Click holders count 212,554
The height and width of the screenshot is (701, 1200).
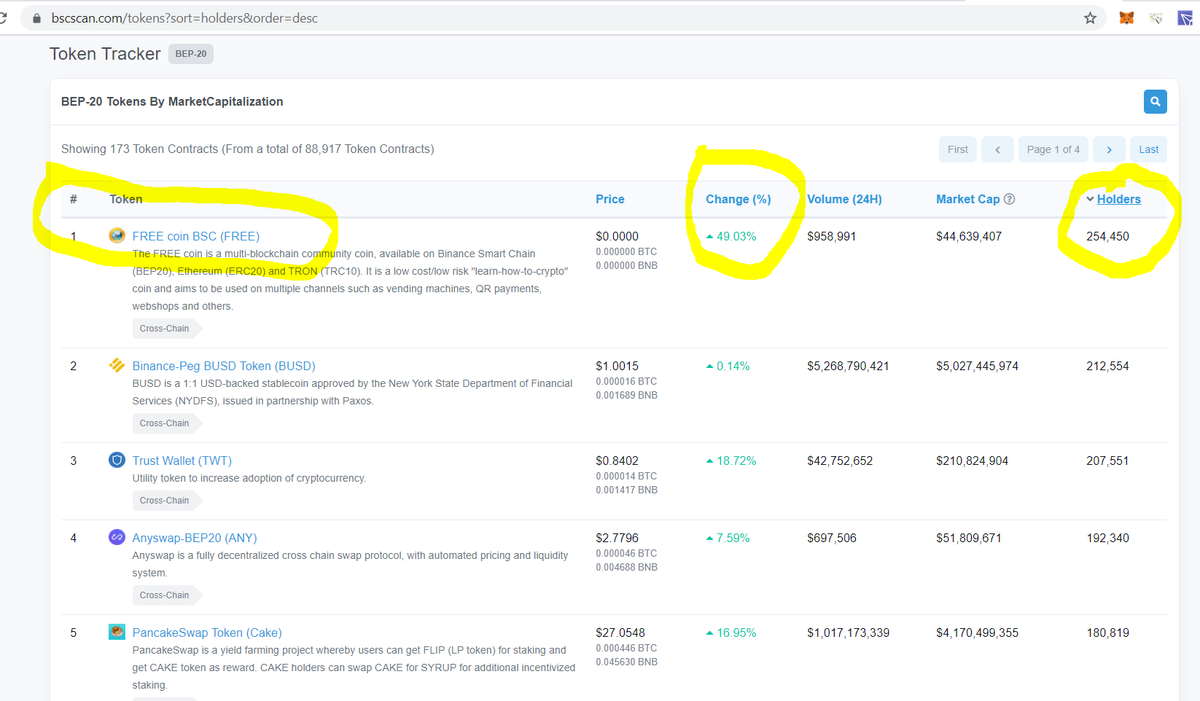click(1107, 366)
